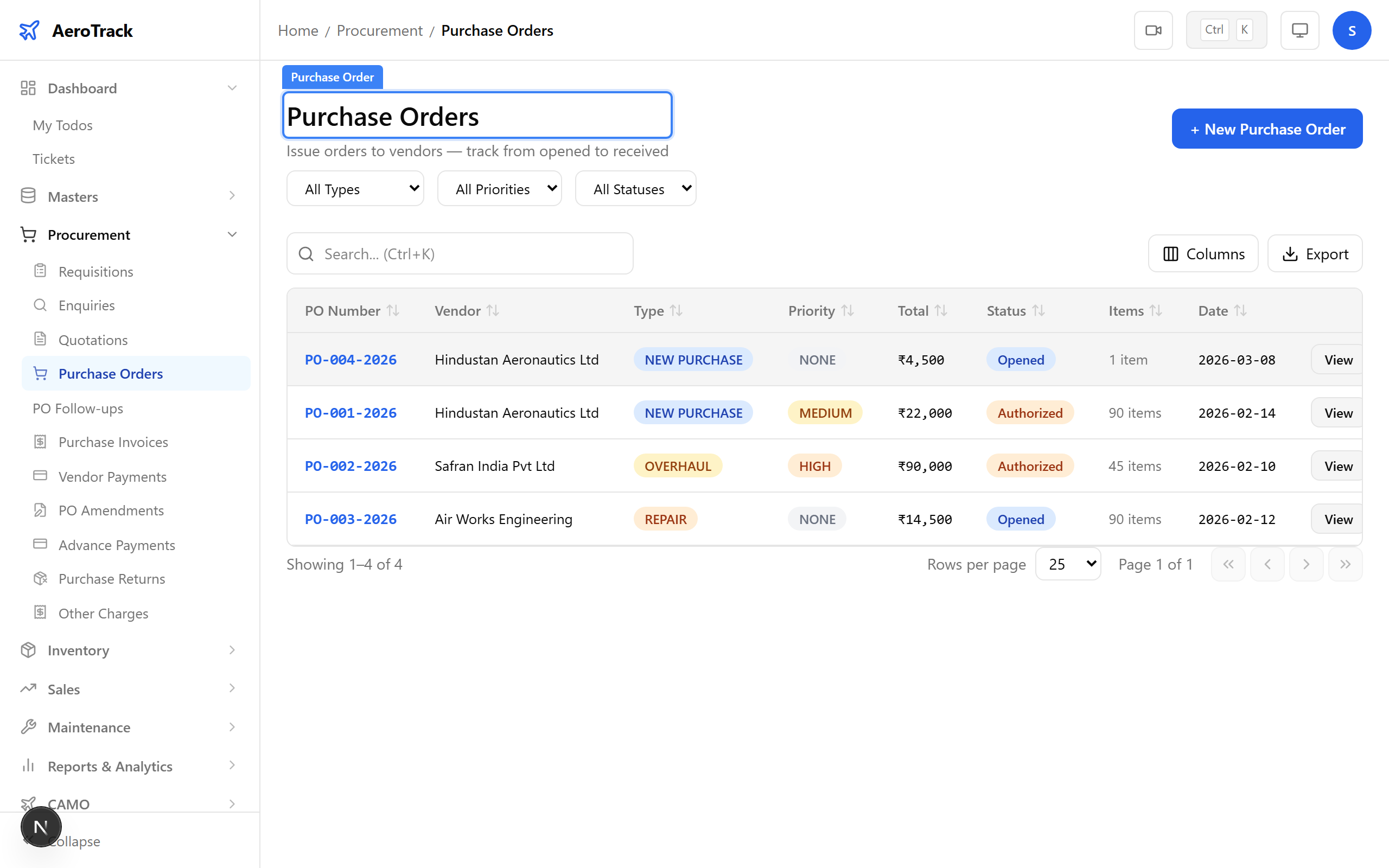This screenshot has width=1389, height=868.
Task: Click the monitor/display icon top right
Action: (1299, 30)
